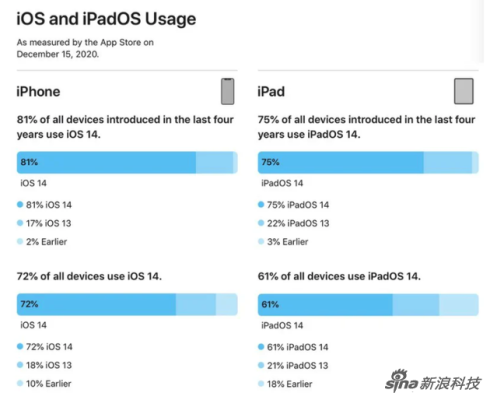Image resolution: width=490 pixels, height=400 pixels.
Task: Select the 75% iPadOS 14 bar segment
Action: click(x=341, y=162)
